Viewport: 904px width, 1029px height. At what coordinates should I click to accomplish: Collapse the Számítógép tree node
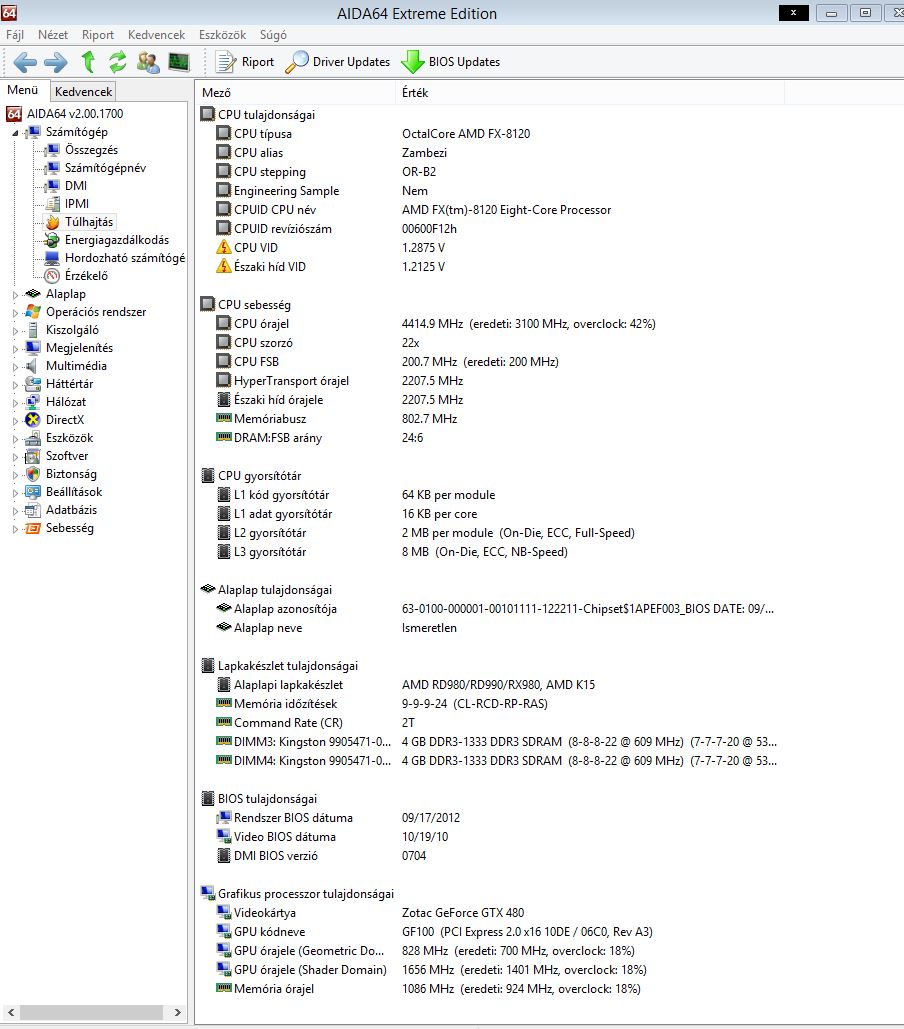pos(16,133)
